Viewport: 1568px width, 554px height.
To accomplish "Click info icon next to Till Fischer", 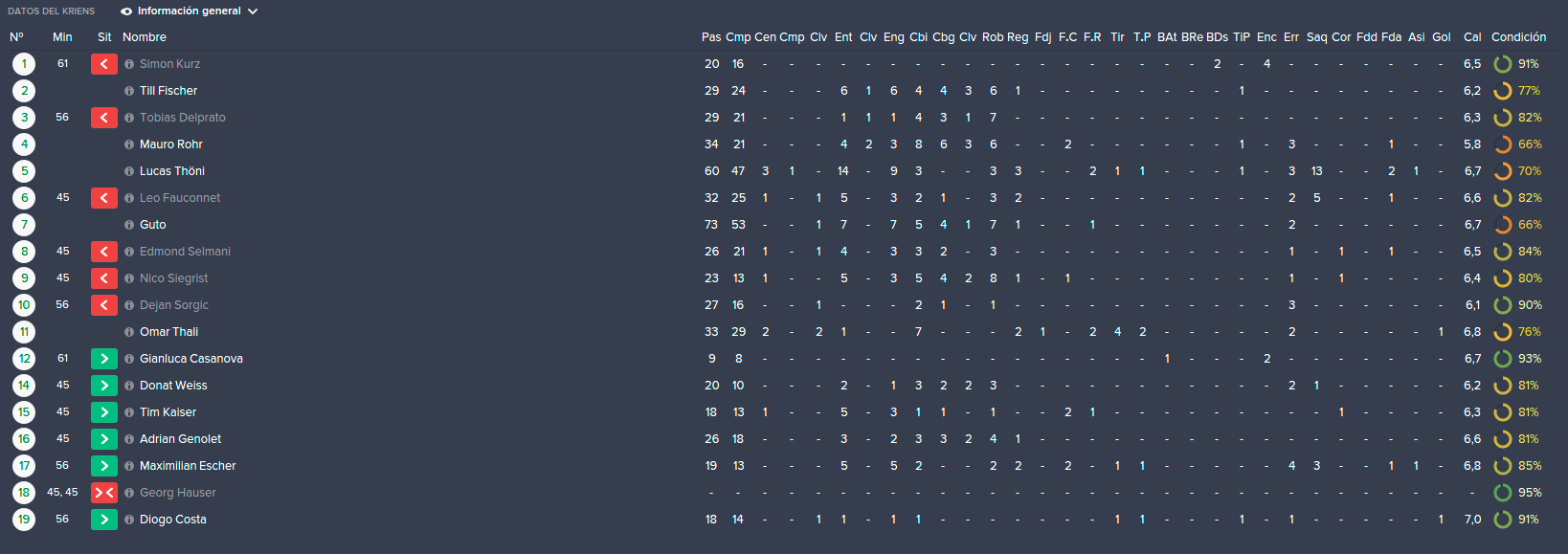I will (129, 91).
